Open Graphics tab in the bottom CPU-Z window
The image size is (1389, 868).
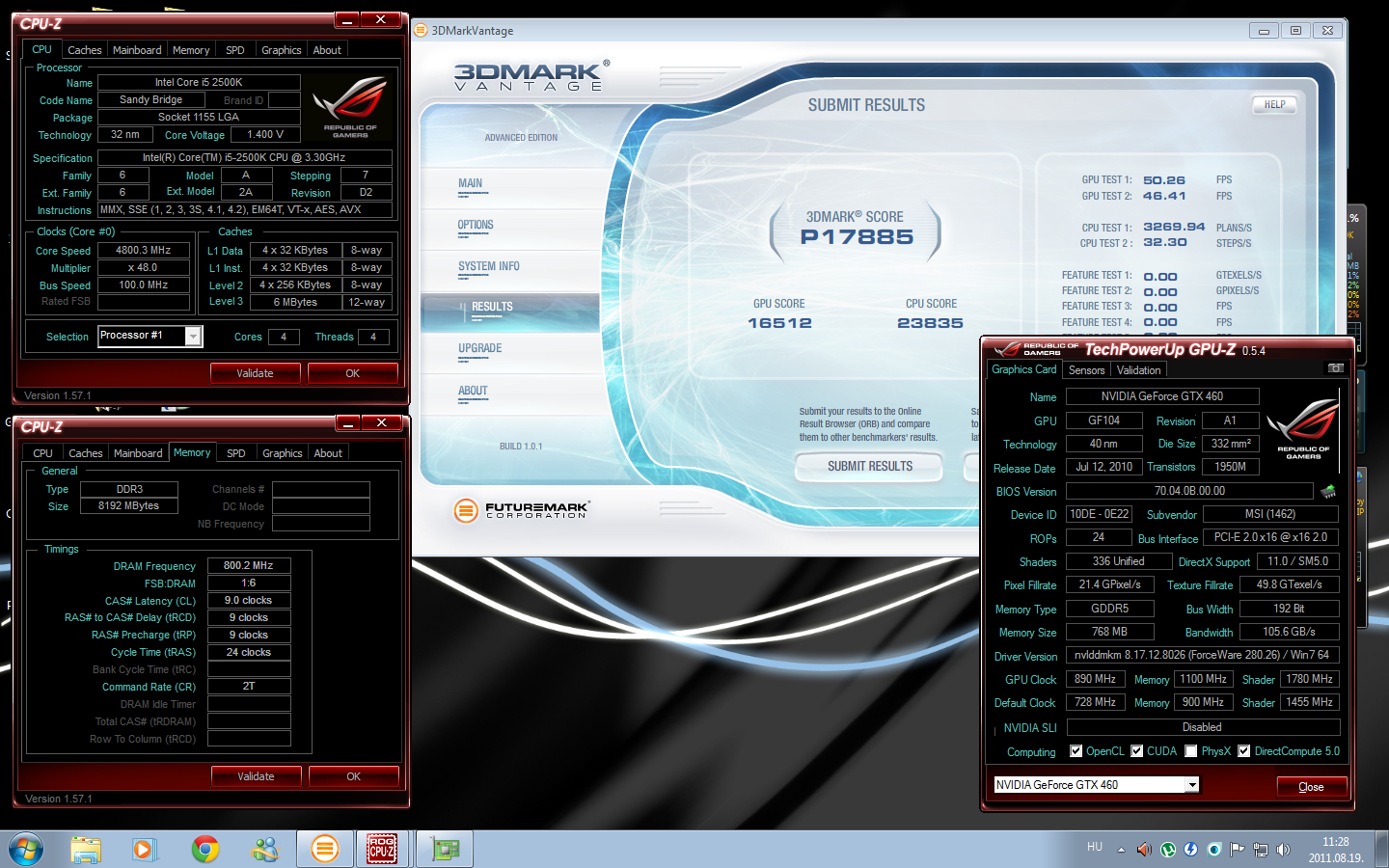(283, 453)
